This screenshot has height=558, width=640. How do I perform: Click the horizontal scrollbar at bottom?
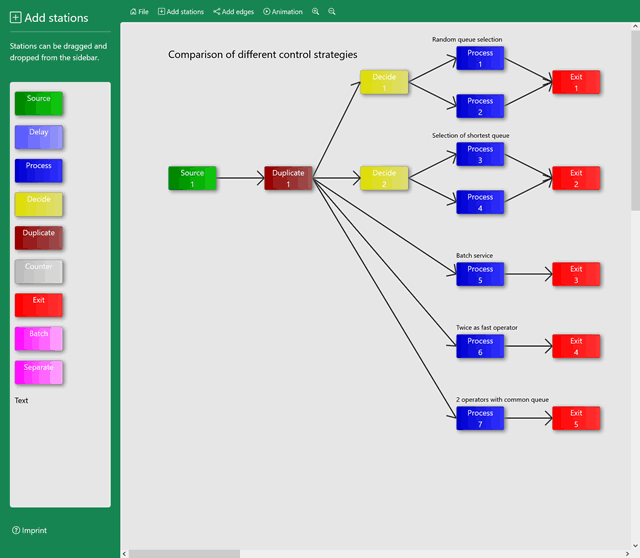(184, 553)
